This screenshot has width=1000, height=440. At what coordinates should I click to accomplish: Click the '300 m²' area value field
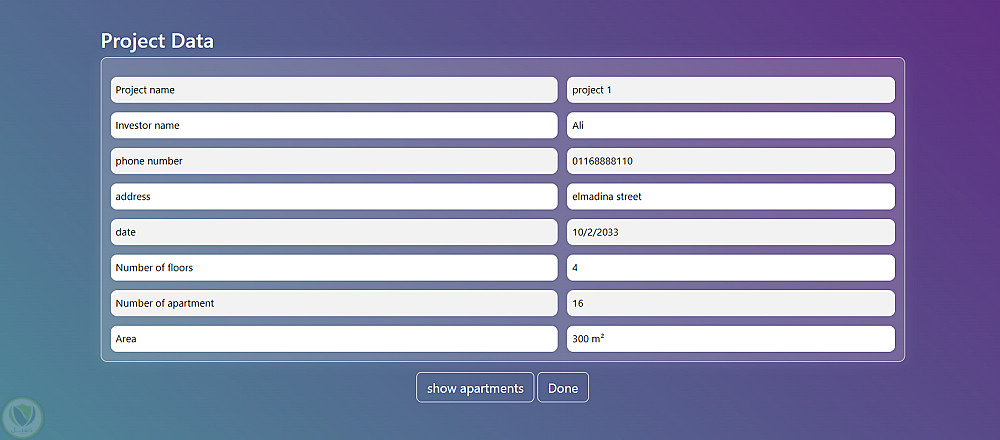click(730, 339)
